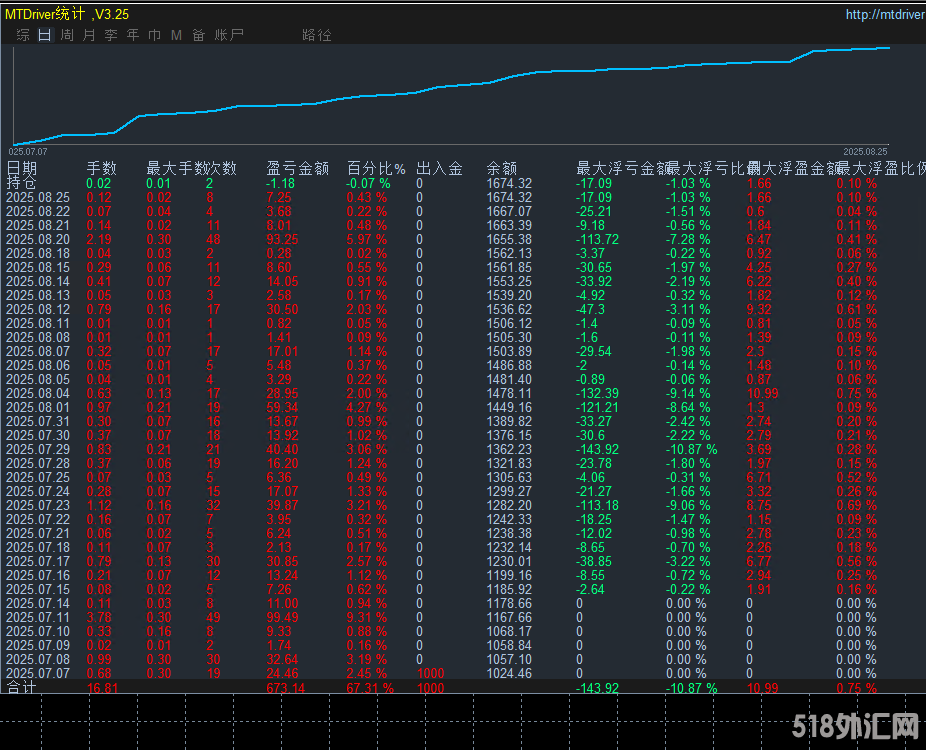Open the 月 monthly view icon
The image size is (926, 750).
click(90, 33)
